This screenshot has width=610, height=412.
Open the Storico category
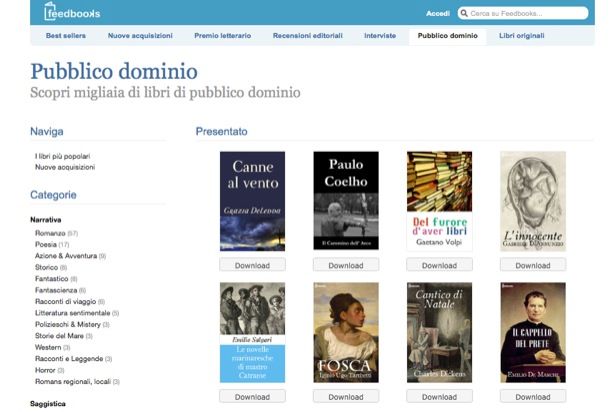(x=46, y=267)
